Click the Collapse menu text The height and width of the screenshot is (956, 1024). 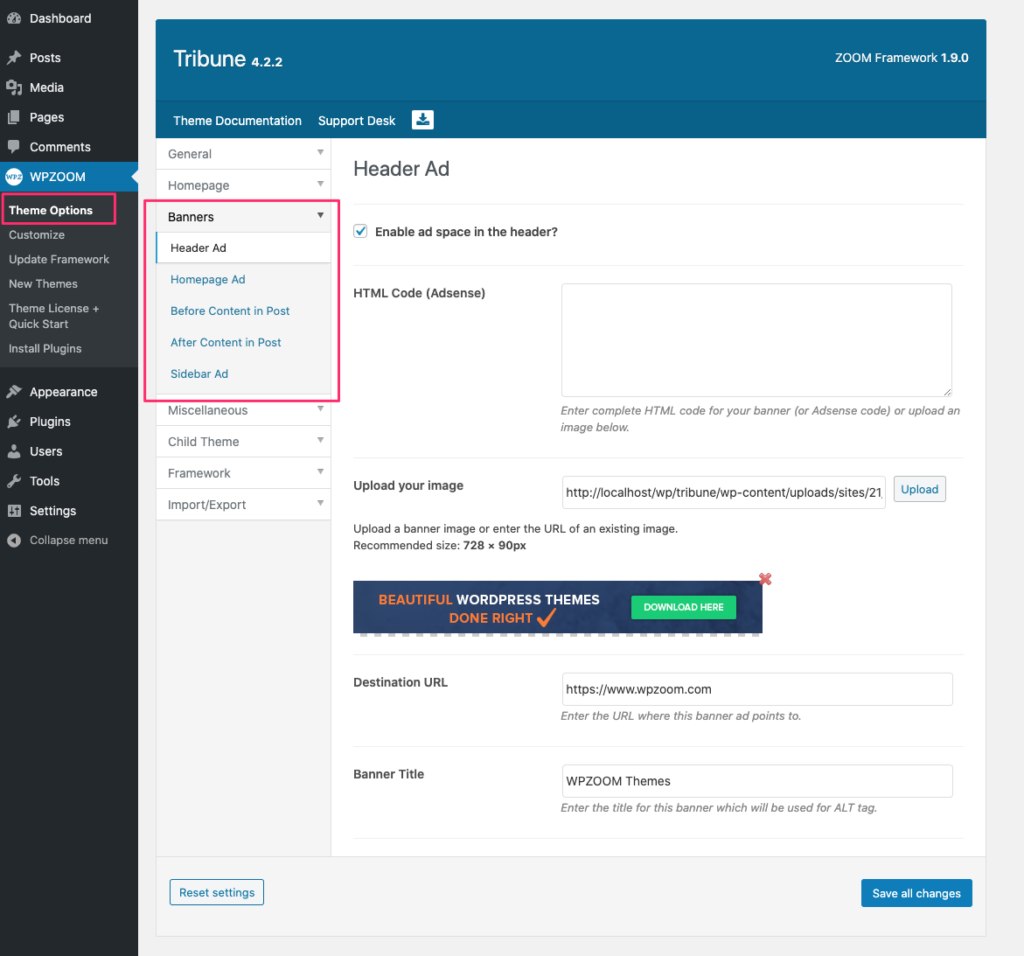coord(69,540)
